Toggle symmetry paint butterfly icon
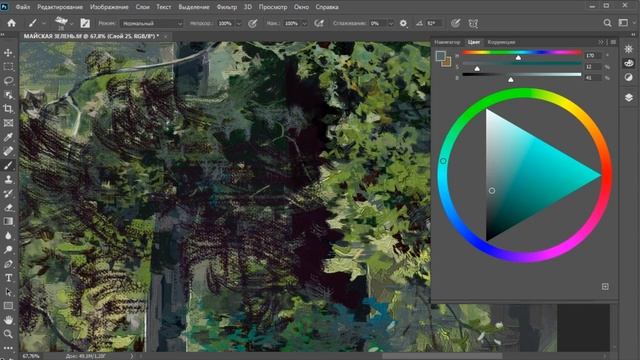This screenshot has height=360, width=640. tap(473, 23)
